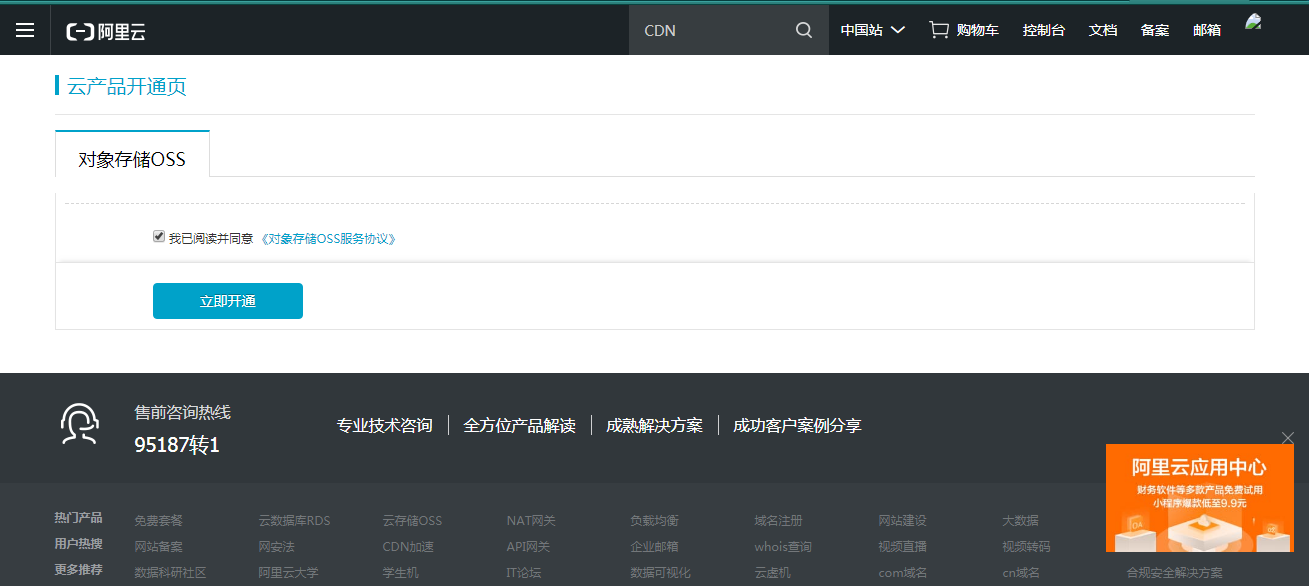
Task: Click the cn域名 footer link
Action: [1022, 573]
